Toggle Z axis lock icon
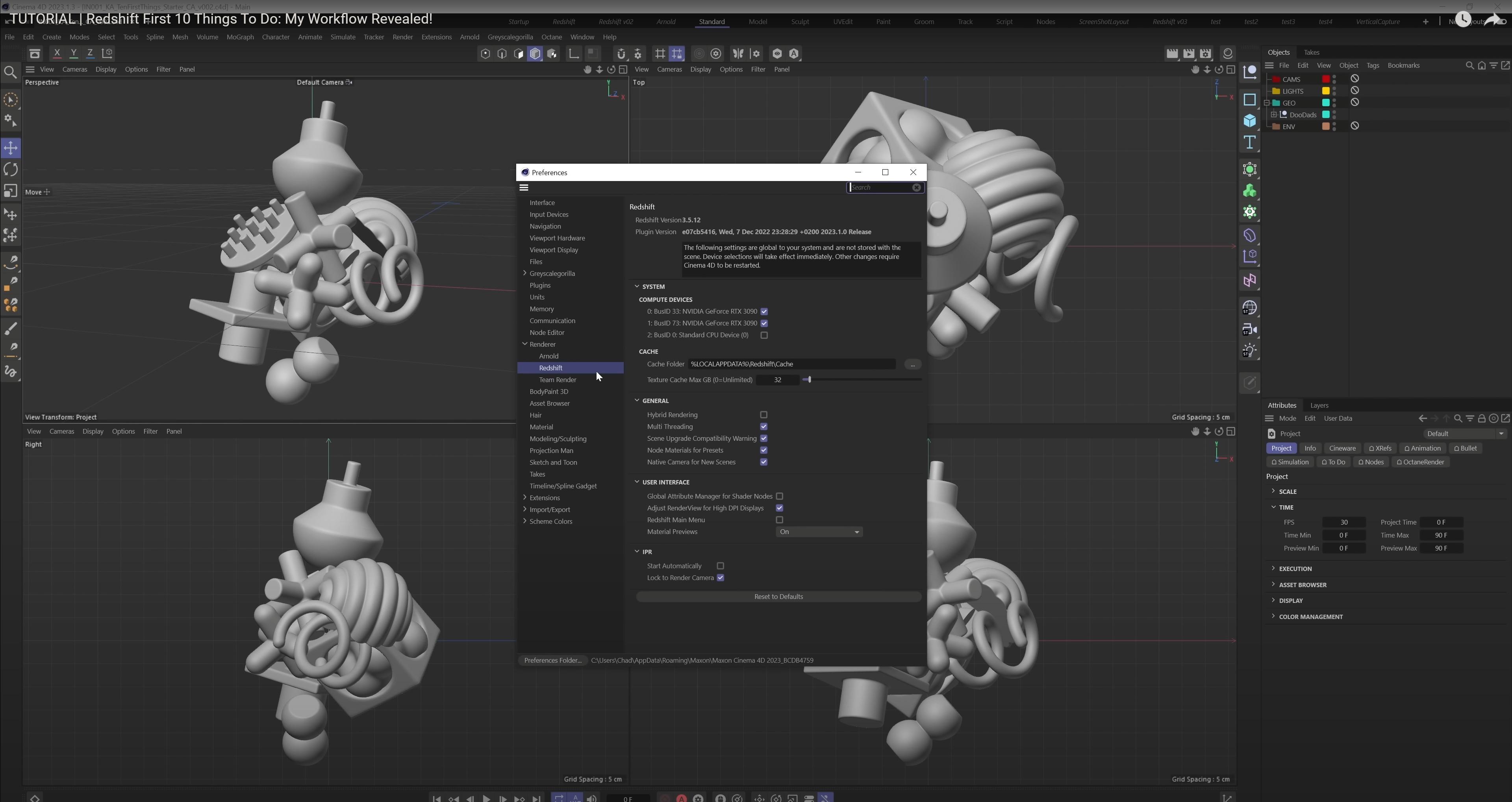The image size is (1512, 802). 90,54
